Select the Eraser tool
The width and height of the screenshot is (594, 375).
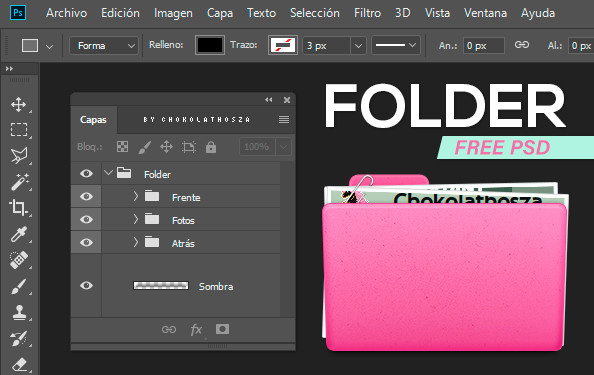19,364
